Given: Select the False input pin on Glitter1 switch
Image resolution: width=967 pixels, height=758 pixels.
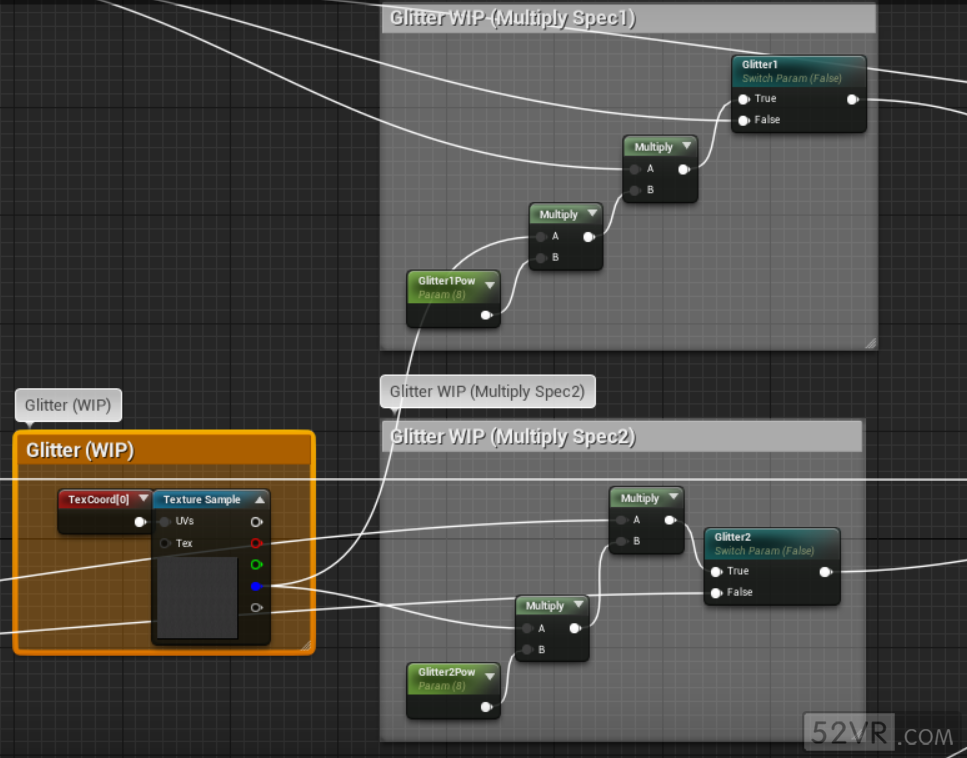Looking at the screenshot, I should click(x=744, y=120).
